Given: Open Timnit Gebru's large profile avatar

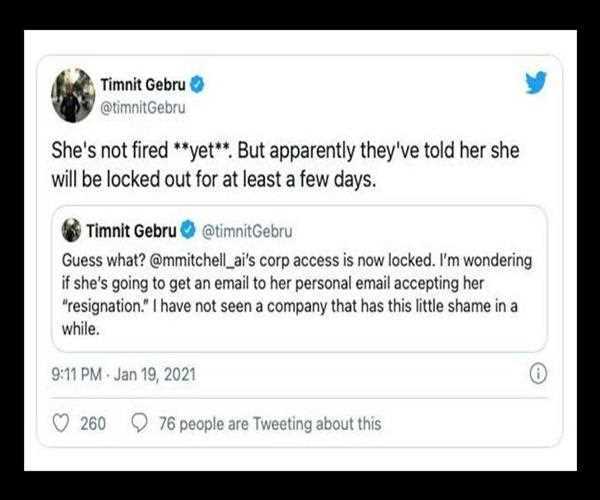Looking at the screenshot, I should coord(72,95).
